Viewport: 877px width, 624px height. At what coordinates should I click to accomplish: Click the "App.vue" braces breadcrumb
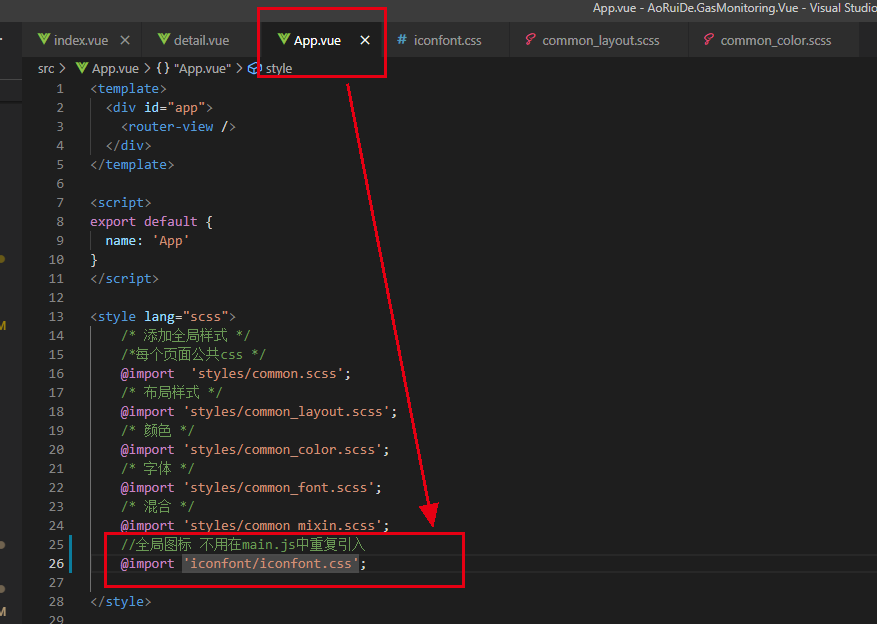(x=194, y=68)
